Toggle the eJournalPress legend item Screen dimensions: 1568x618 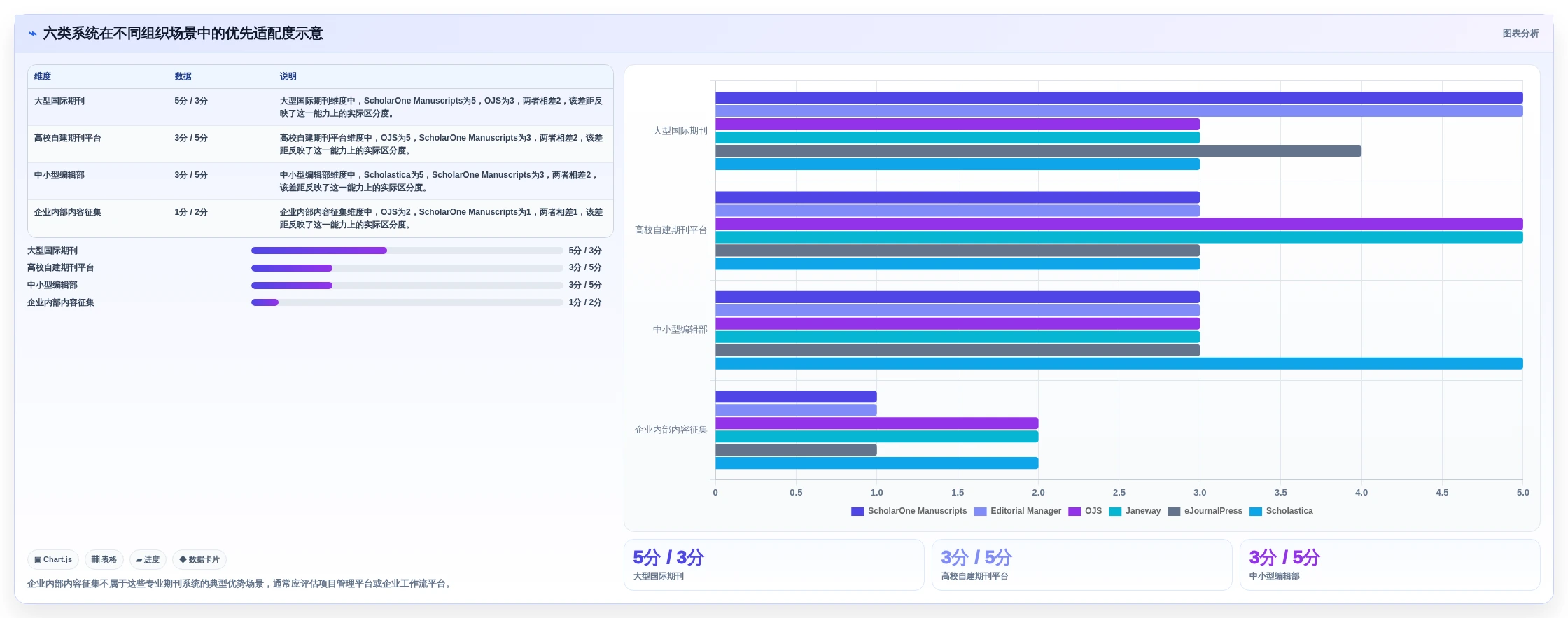[x=1205, y=512]
